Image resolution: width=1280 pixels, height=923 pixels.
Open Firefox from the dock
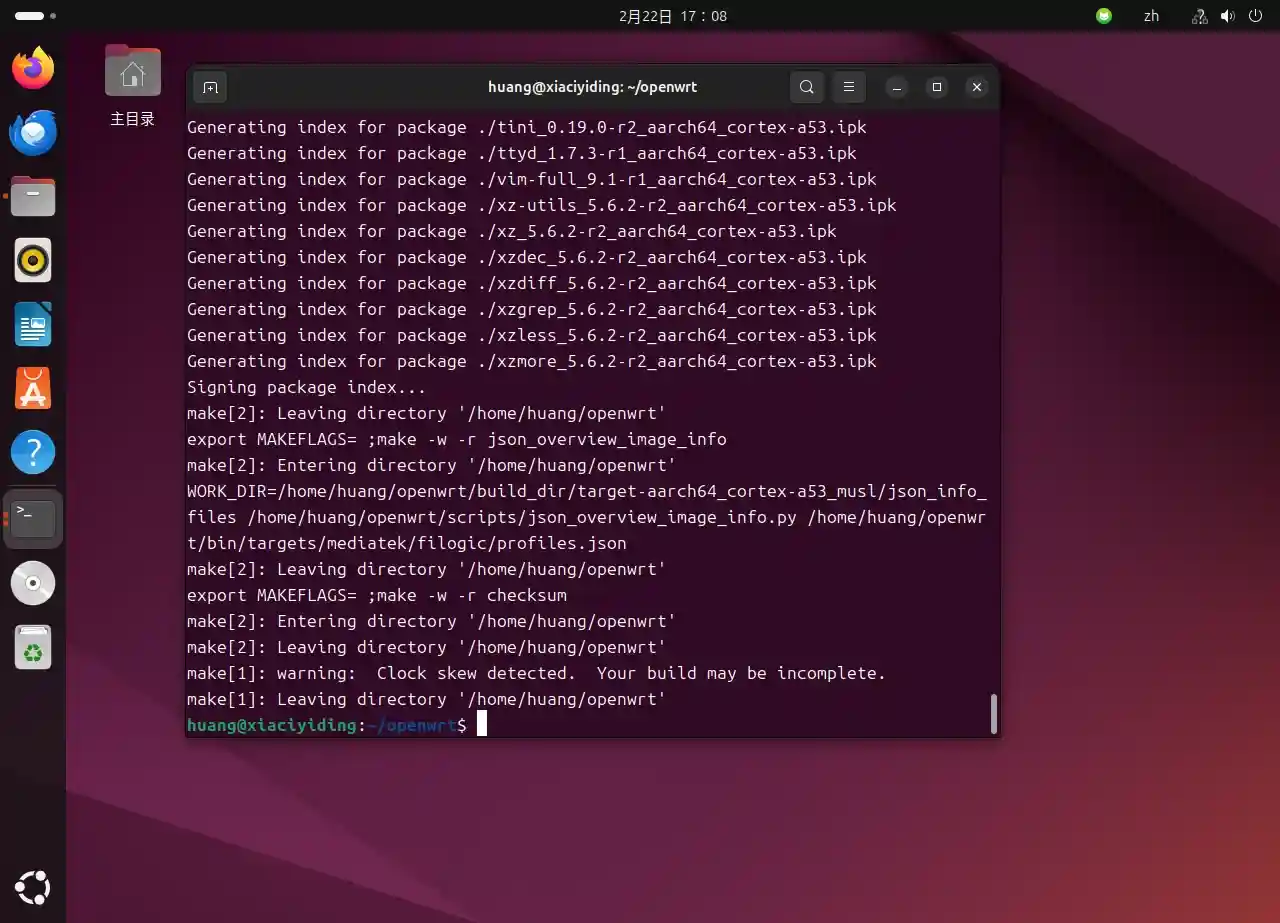coord(33,68)
